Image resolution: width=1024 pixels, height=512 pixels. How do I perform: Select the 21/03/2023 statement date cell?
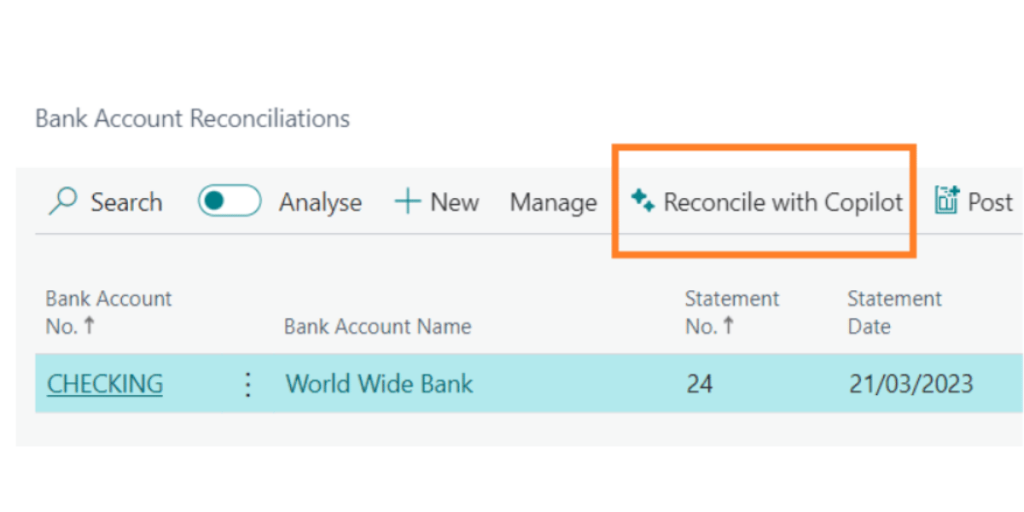(x=910, y=384)
